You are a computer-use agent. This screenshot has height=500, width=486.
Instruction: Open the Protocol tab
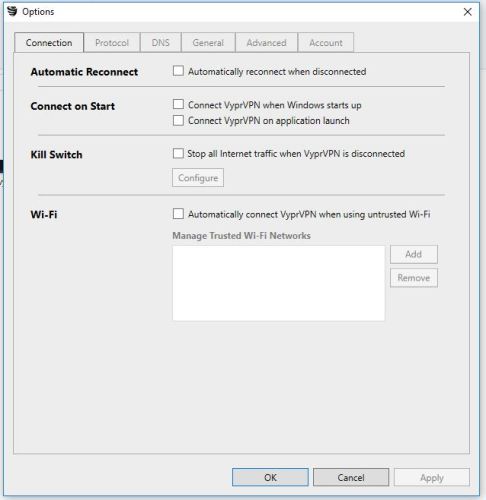pyautogui.click(x=112, y=43)
